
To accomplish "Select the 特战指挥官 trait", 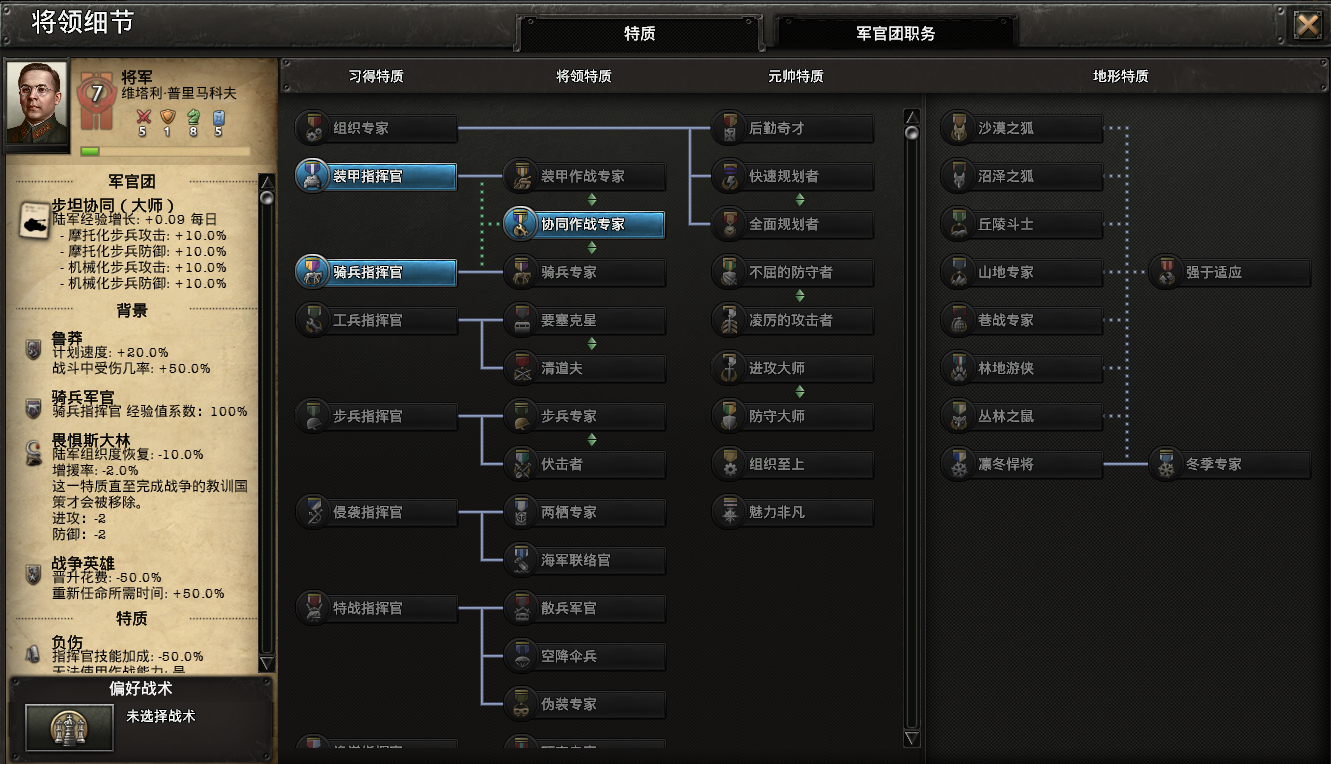I will coord(377,609).
